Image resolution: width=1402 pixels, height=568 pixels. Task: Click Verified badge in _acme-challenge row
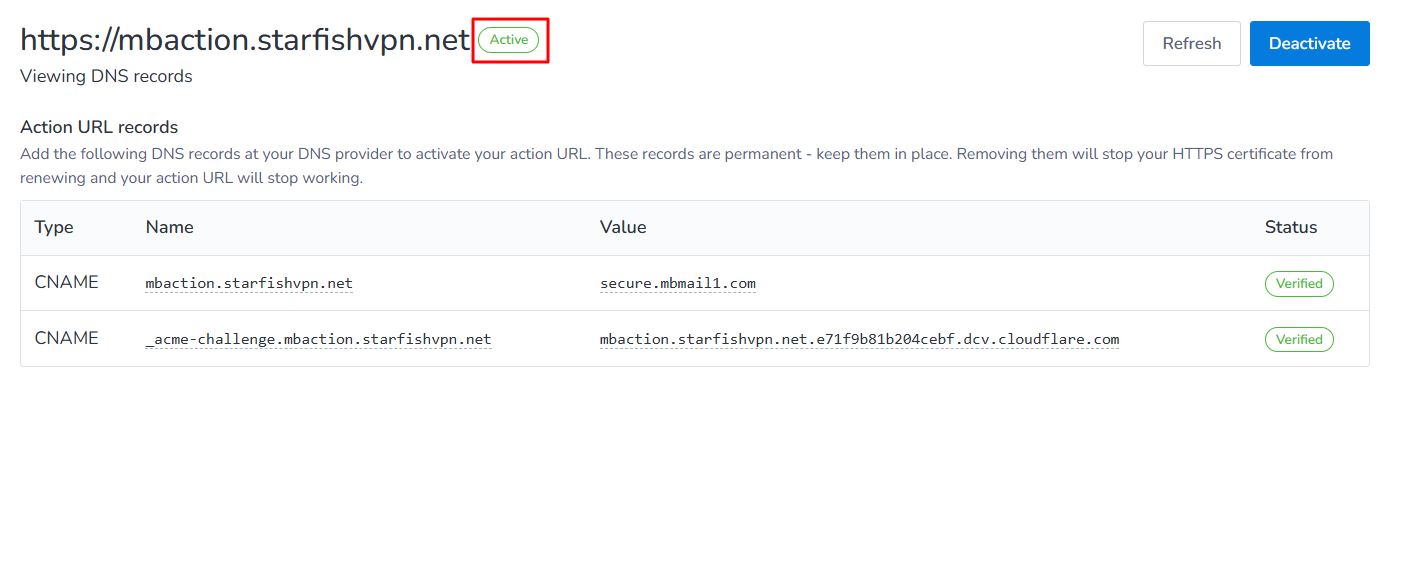coord(1299,339)
